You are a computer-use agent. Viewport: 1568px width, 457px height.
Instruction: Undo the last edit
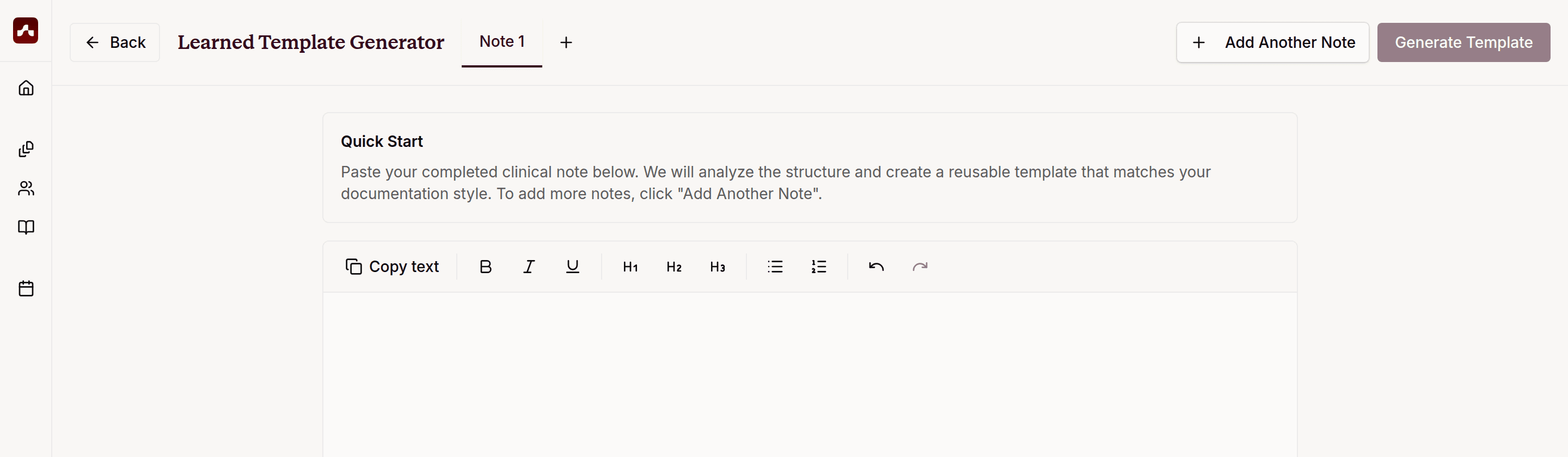pos(876,267)
